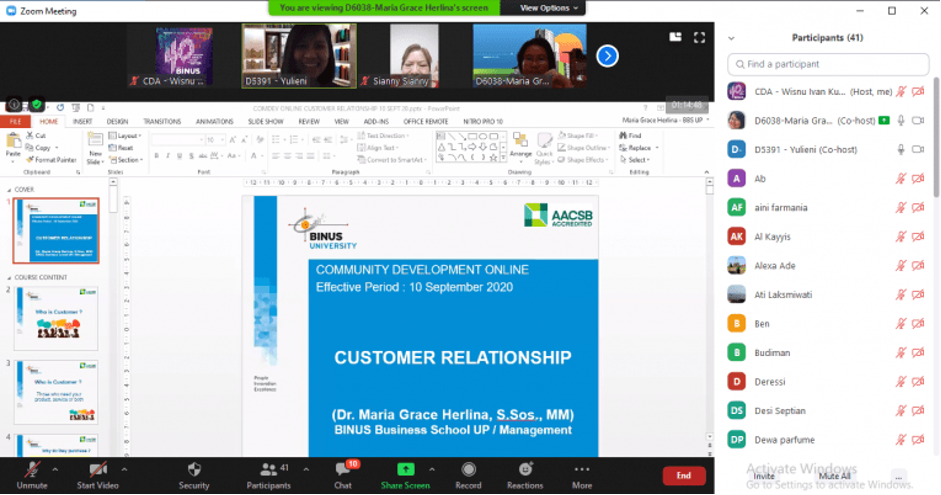The image size is (941, 495).
Task: Open the FILE tab in PowerPoint
Action: point(15,121)
